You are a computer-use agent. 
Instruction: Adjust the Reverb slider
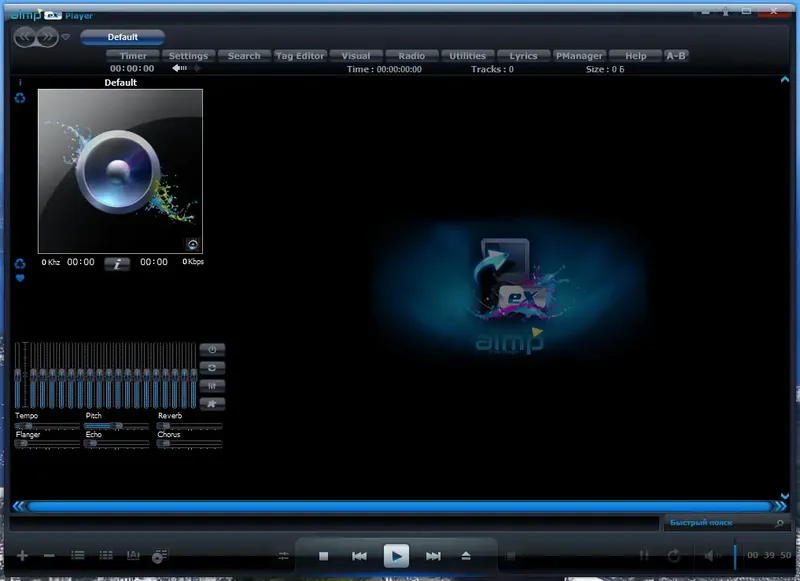click(x=189, y=426)
